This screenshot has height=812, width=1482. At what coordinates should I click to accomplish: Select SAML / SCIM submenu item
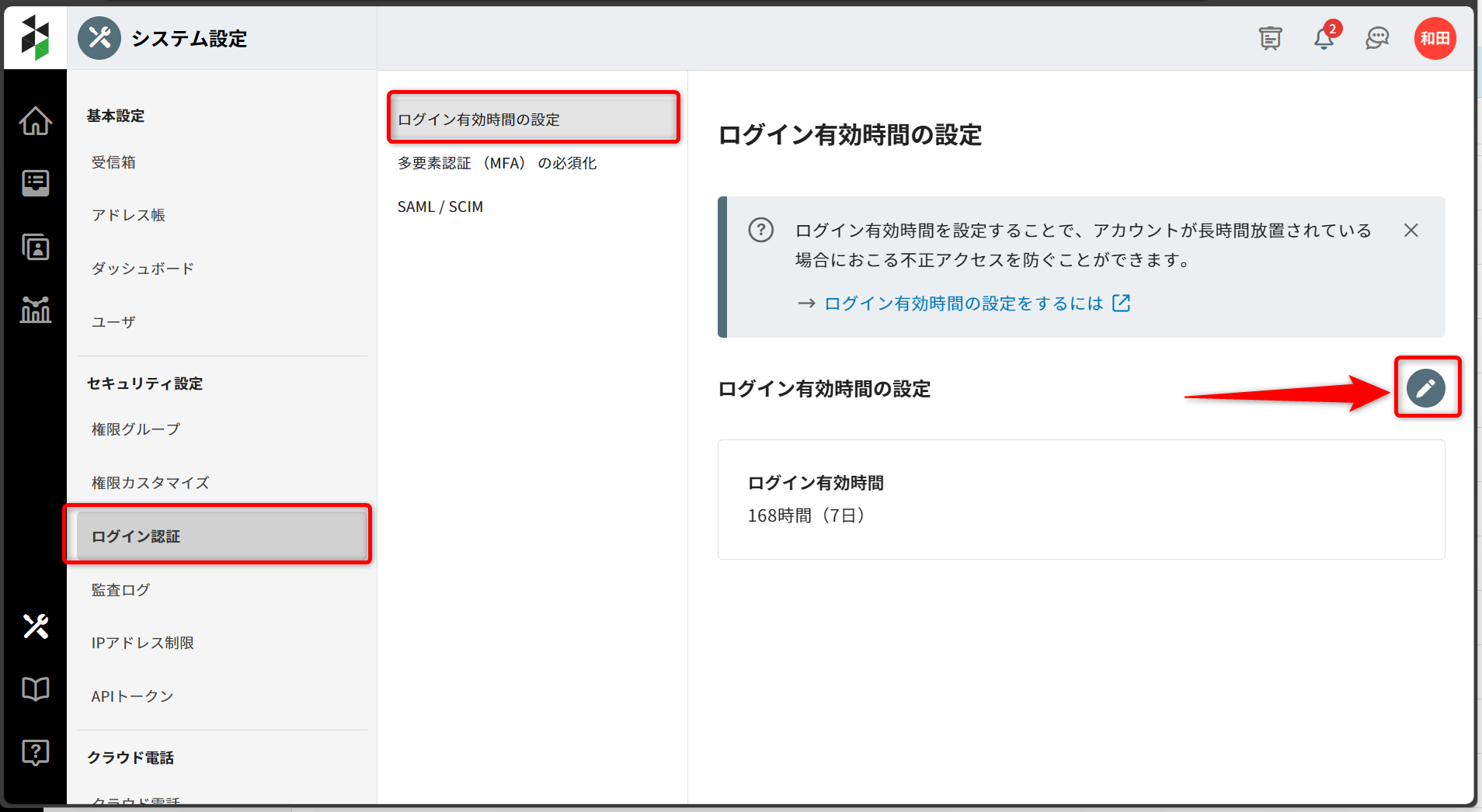pyautogui.click(x=440, y=207)
